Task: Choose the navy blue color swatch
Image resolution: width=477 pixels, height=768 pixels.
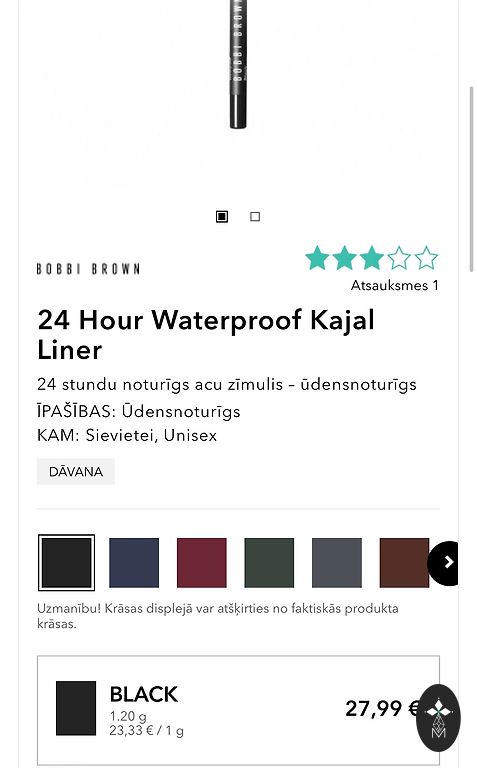Action: click(x=134, y=563)
